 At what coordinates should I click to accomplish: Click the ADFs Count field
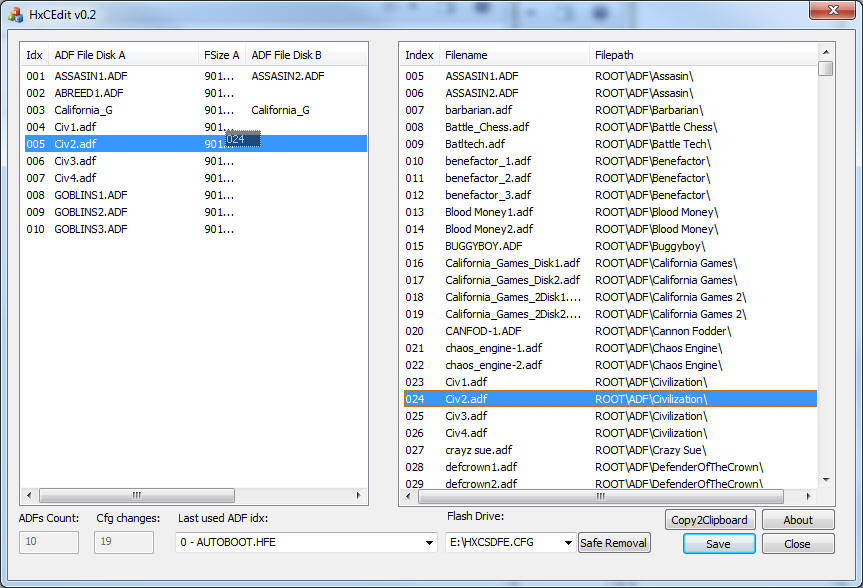coord(49,542)
